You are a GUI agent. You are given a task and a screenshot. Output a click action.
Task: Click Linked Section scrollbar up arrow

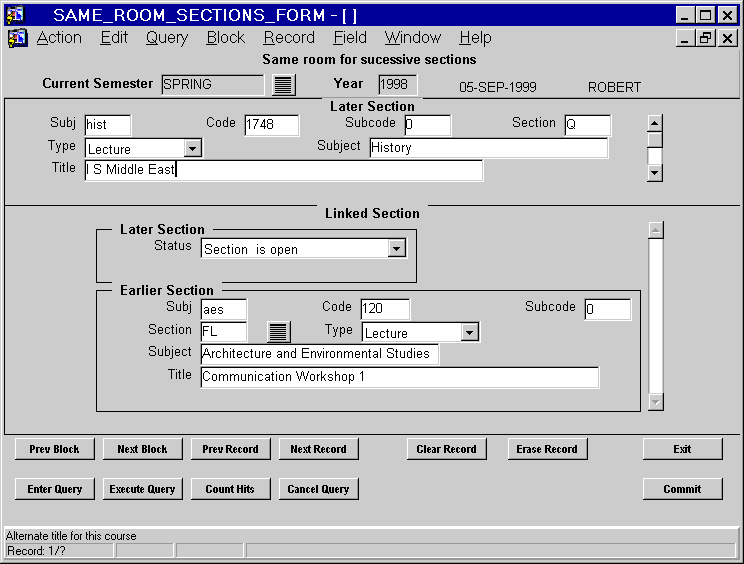(656, 231)
